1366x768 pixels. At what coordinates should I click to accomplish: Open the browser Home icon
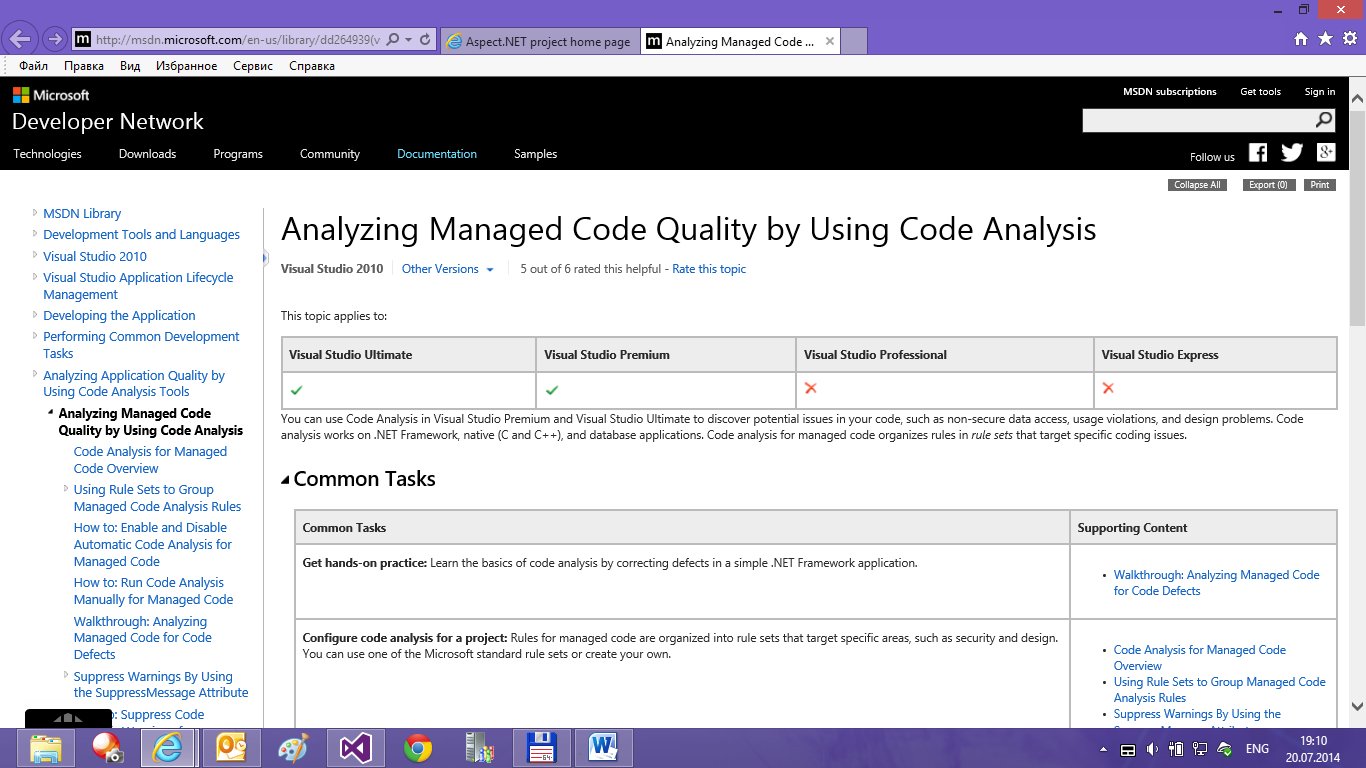[1301, 39]
